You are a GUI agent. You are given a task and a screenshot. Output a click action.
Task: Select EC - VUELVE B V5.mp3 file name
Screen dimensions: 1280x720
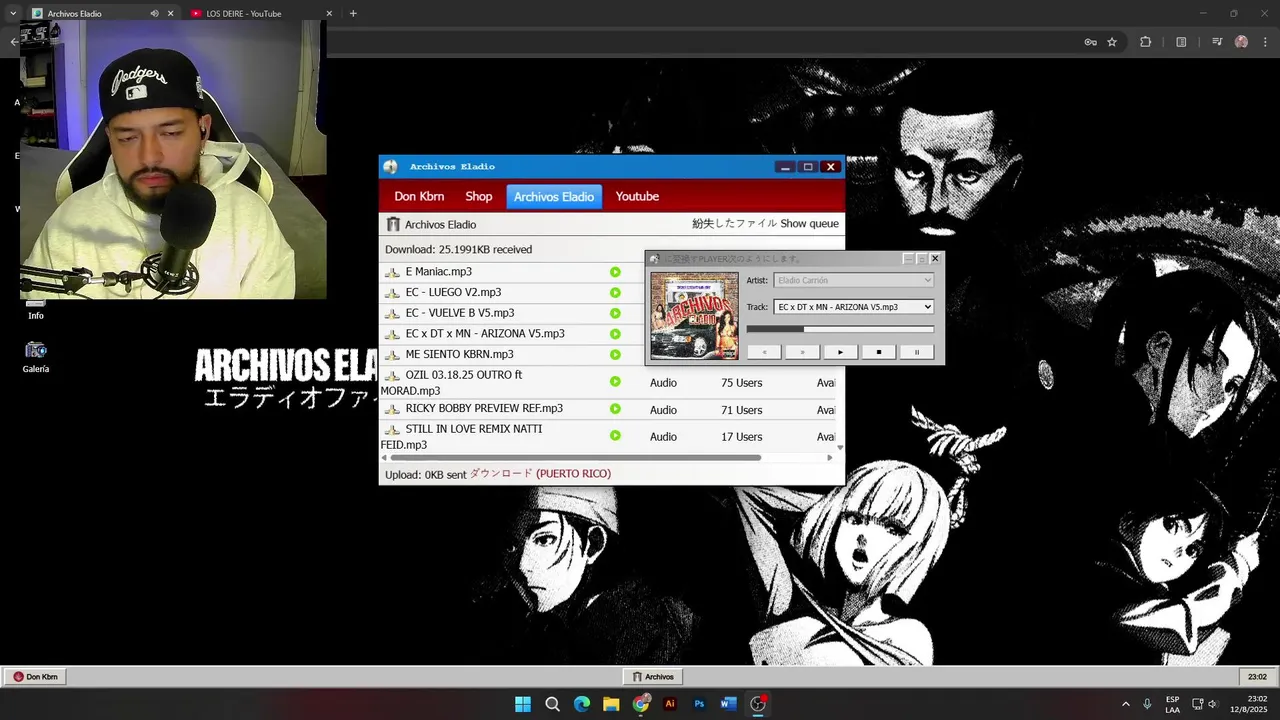click(x=460, y=313)
